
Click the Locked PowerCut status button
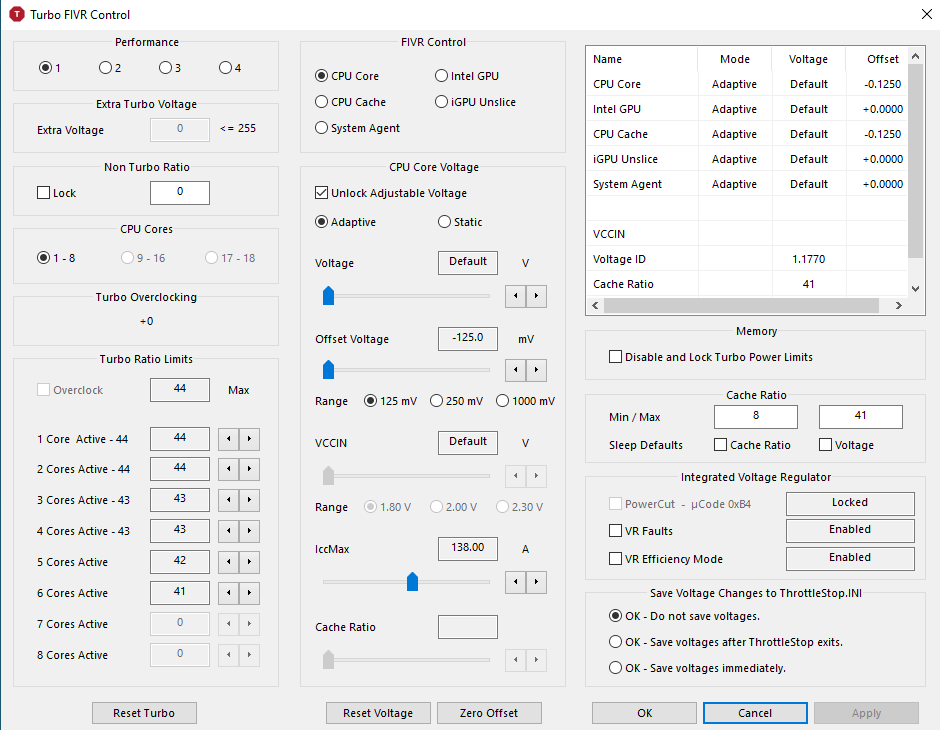click(x=850, y=503)
